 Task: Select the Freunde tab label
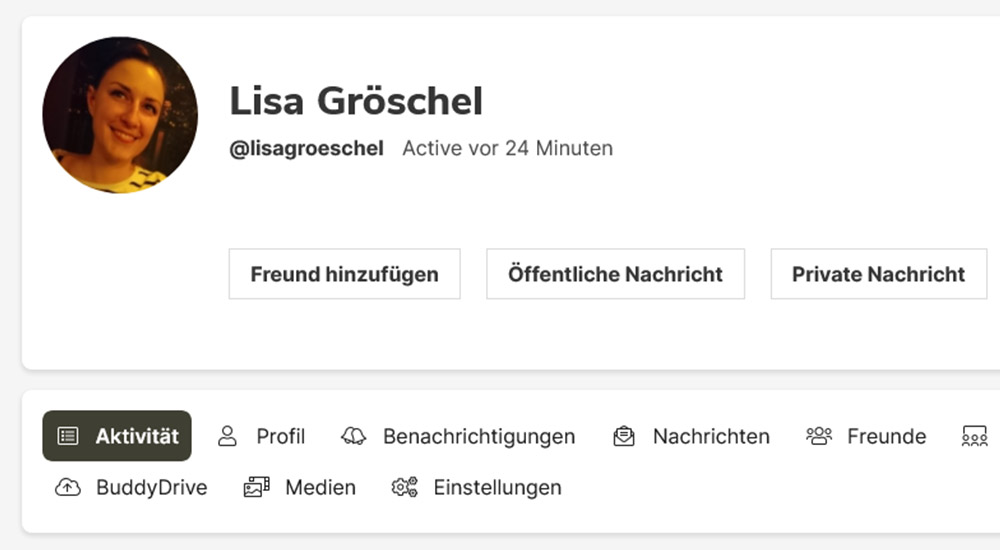coord(886,436)
